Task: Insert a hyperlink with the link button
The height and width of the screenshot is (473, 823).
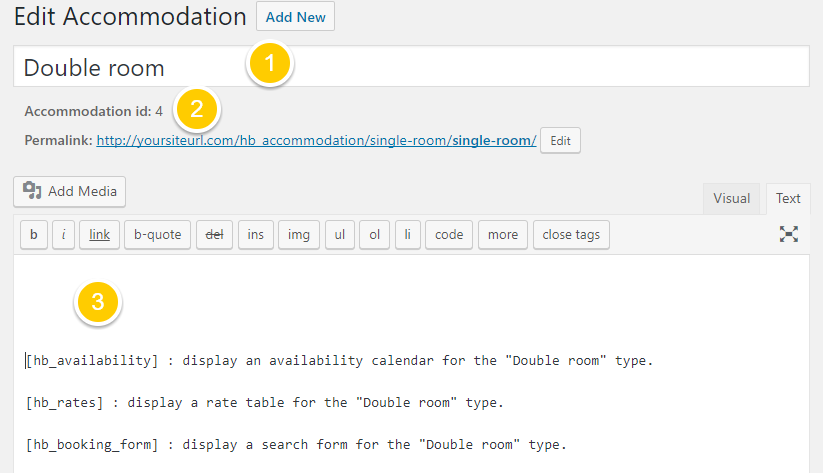Action: pyautogui.click(x=99, y=235)
